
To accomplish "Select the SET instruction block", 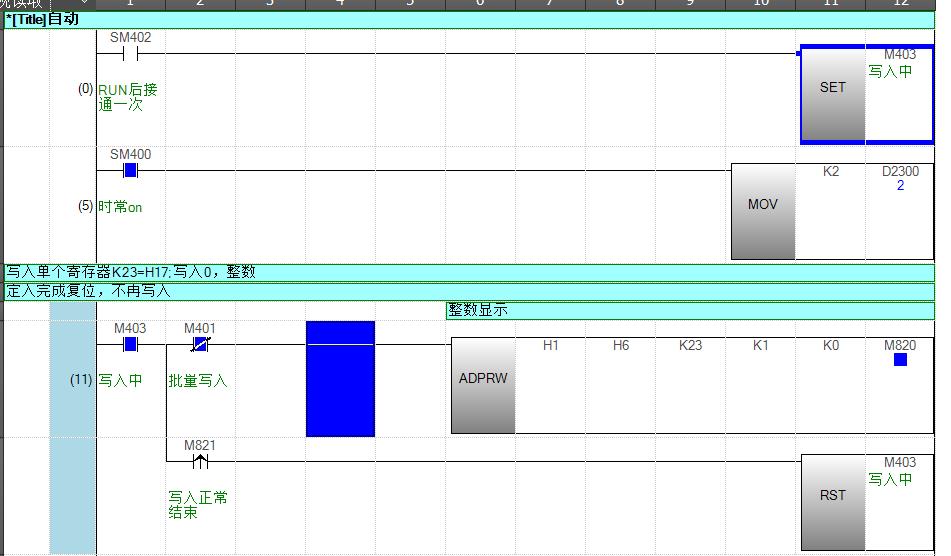I will (832, 93).
